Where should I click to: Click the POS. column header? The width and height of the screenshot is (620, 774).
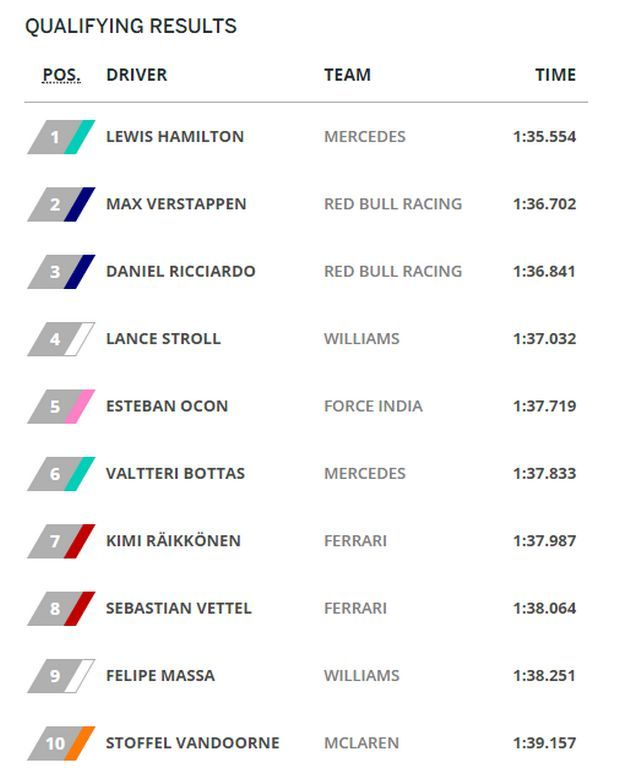62,75
